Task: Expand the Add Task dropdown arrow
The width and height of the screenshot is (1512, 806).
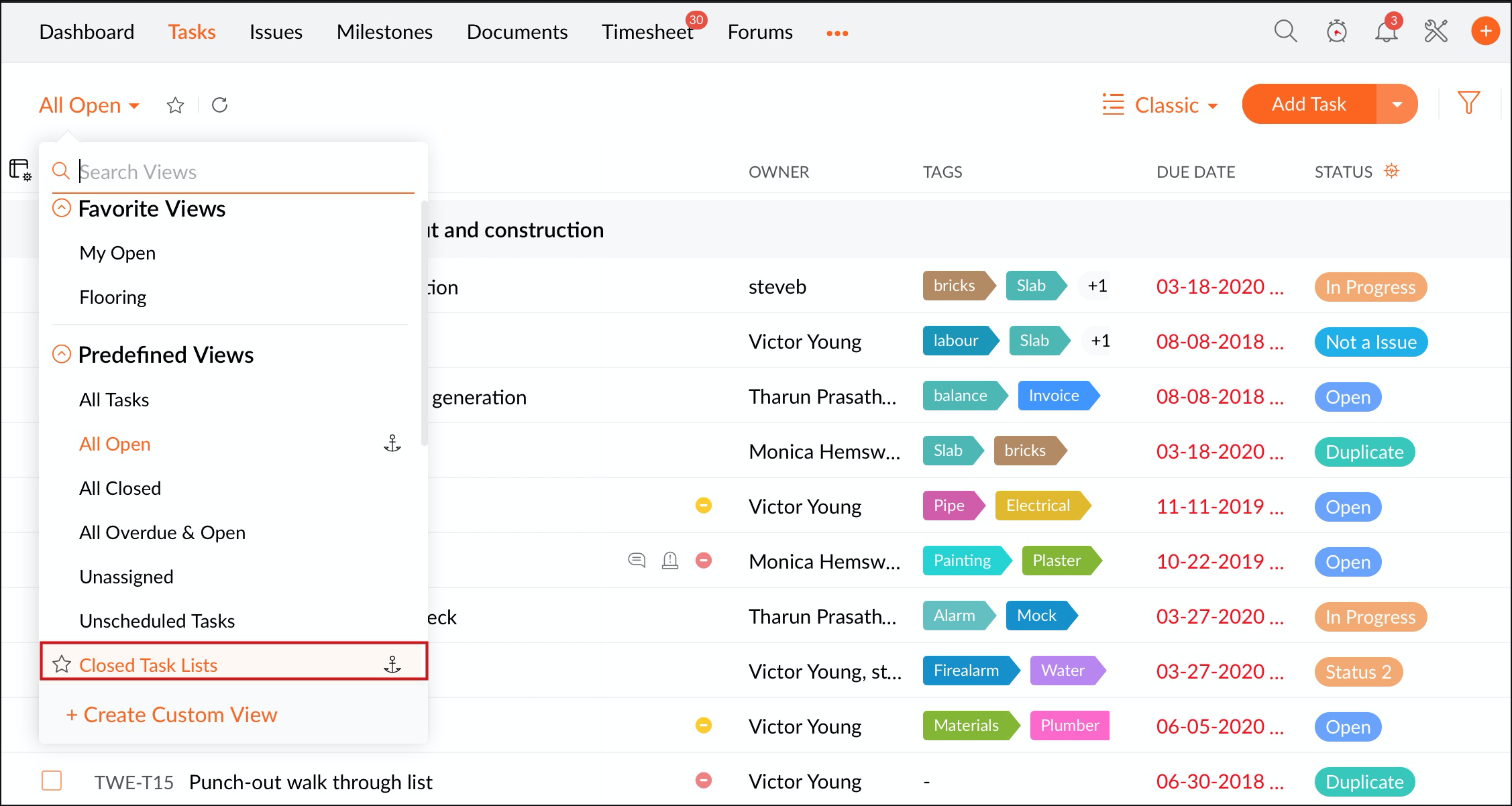Action: pos(1397,105)
